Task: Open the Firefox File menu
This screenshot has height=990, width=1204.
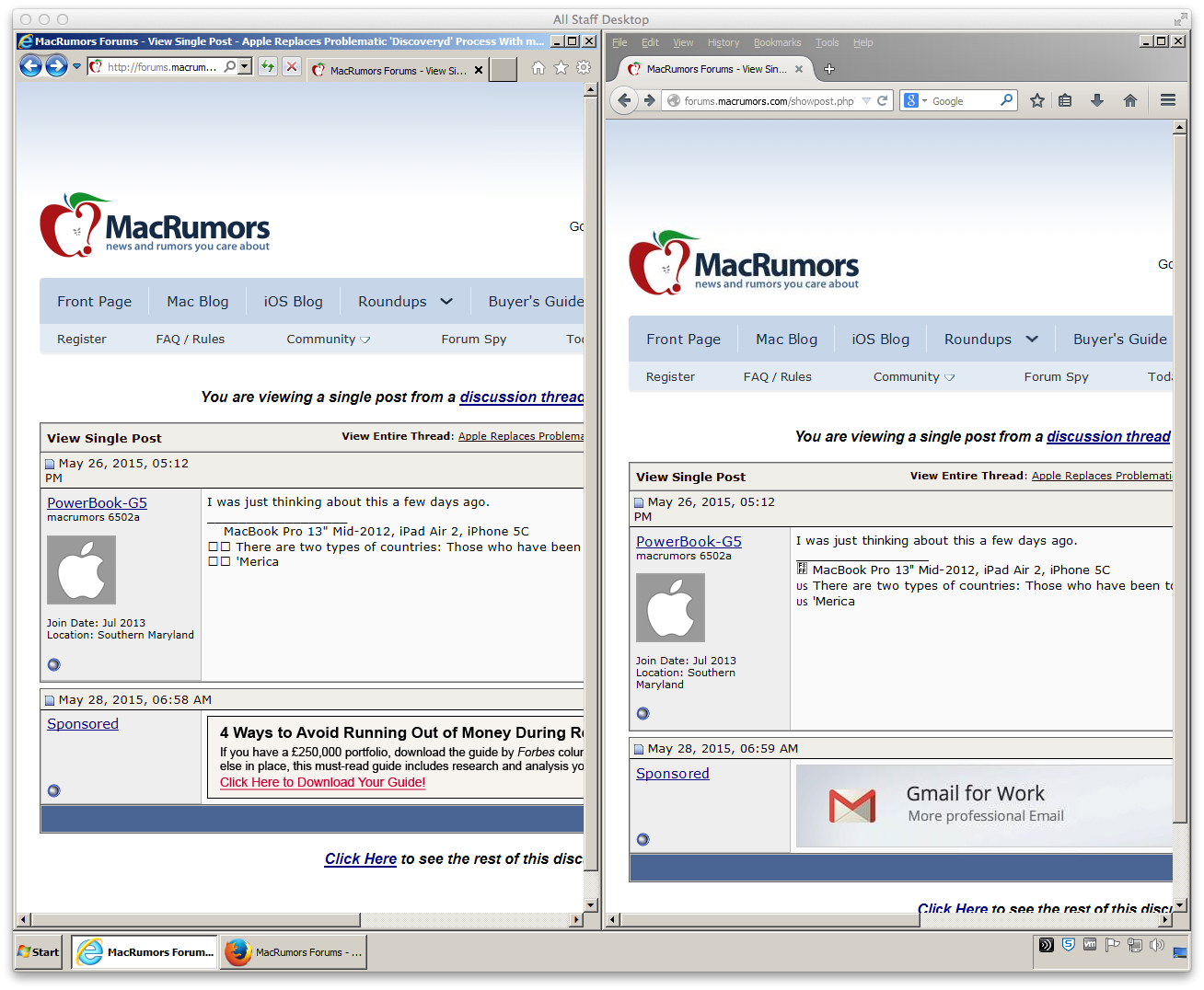Action: 619,42
